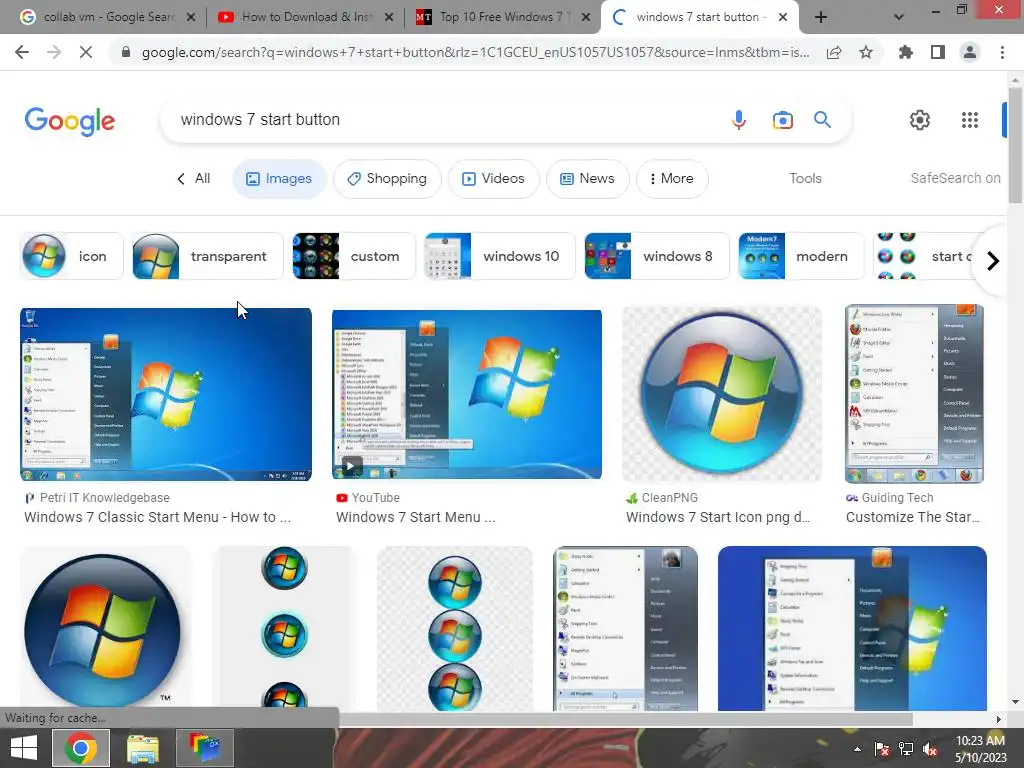Select the News search filter

point(587,179)
